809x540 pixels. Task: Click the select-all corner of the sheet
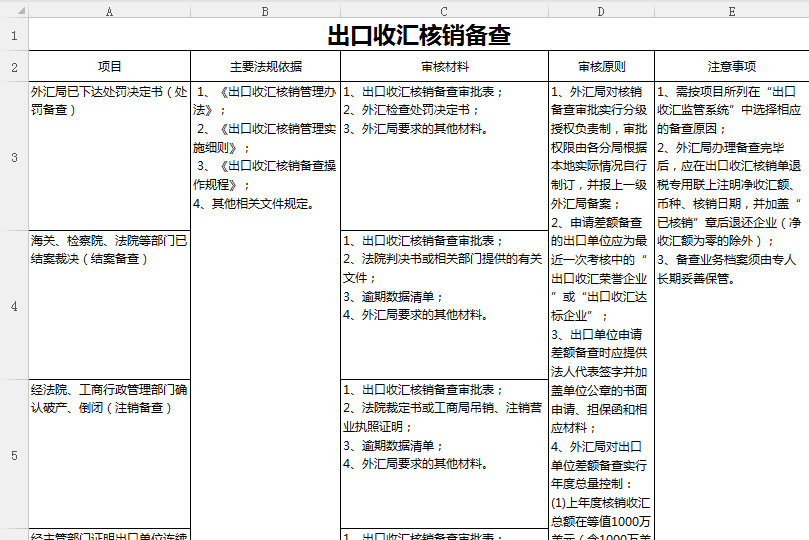14,10
